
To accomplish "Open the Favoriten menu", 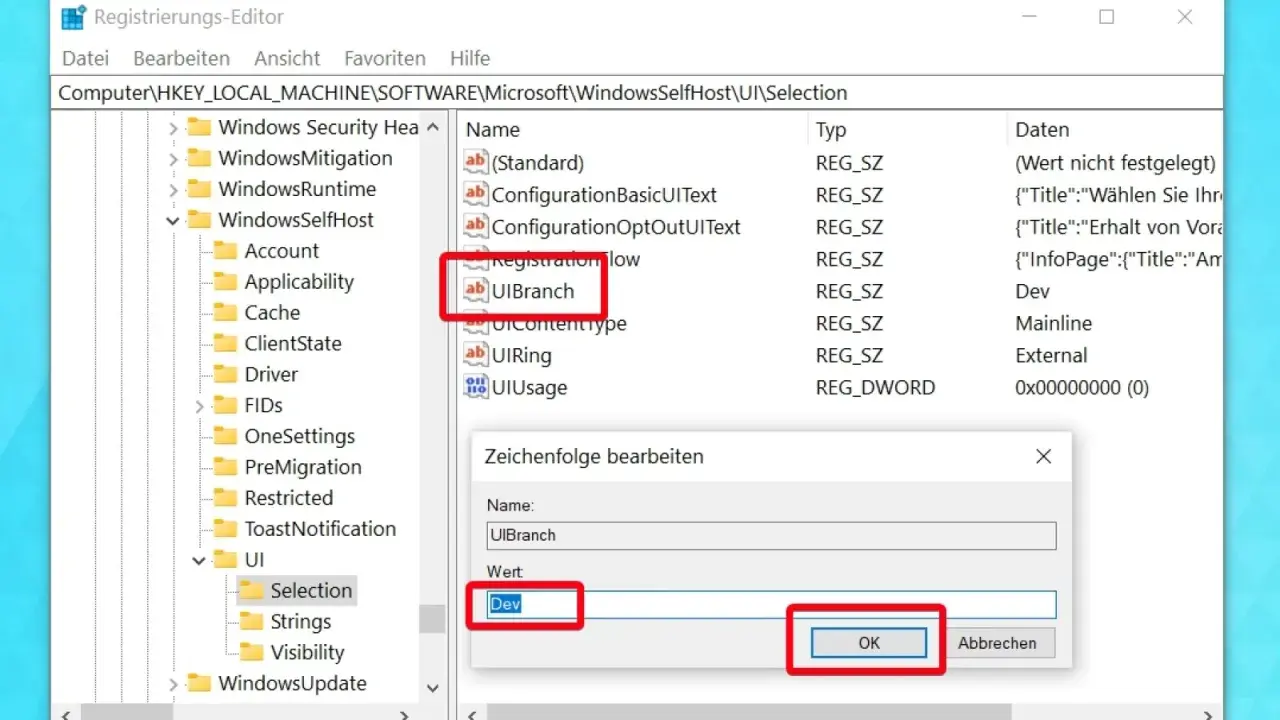I will click(x=385, y=58).
